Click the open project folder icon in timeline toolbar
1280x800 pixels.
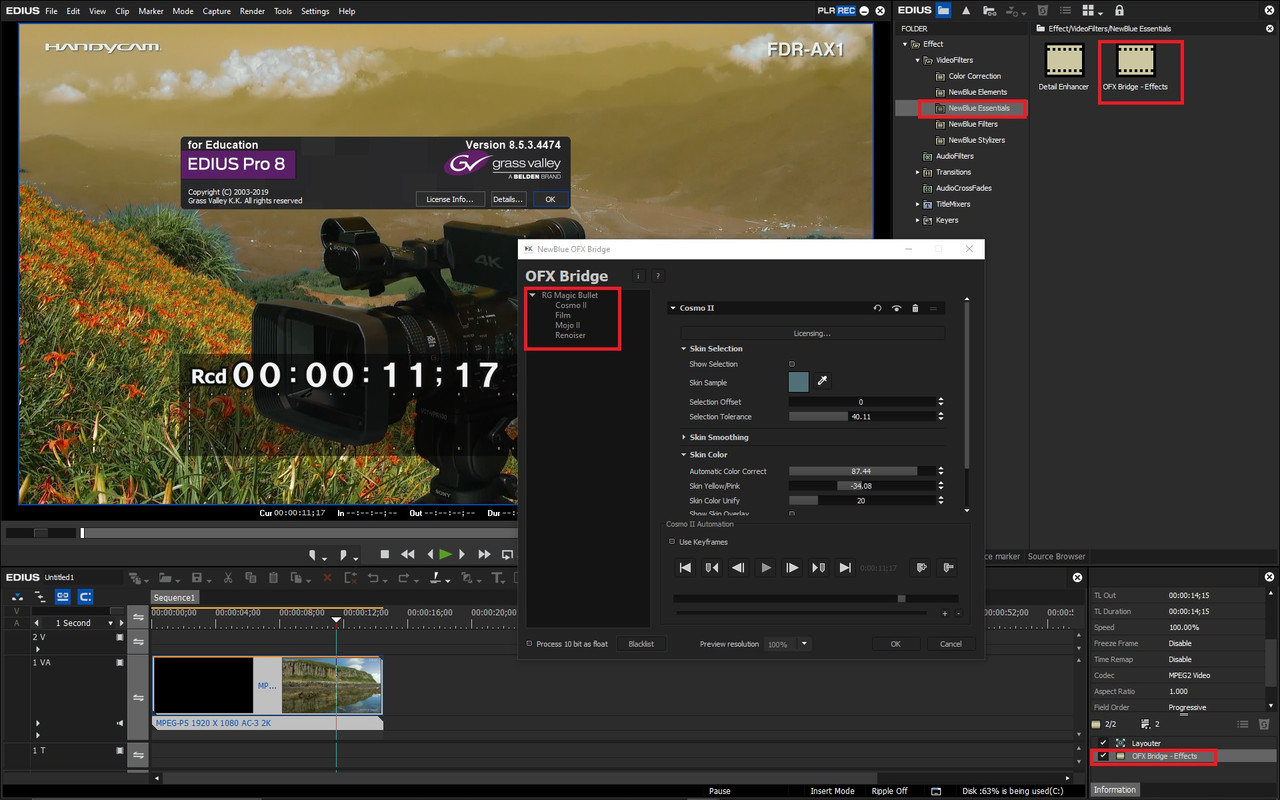[x=167, y=578]
